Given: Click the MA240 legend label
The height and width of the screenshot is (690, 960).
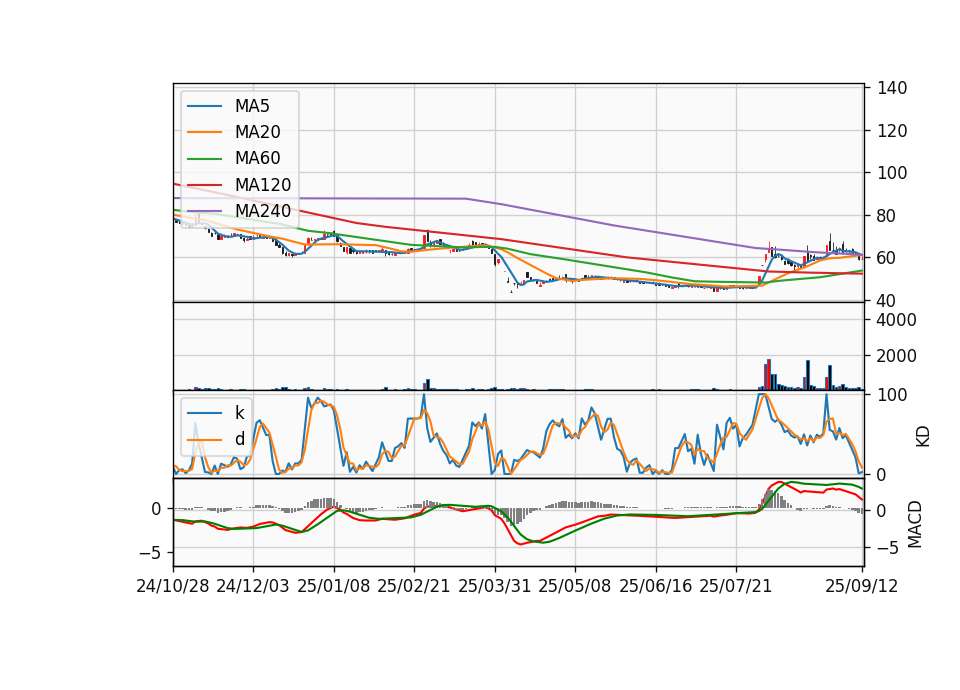Looking at the screenshot, I should pos(263,211).
